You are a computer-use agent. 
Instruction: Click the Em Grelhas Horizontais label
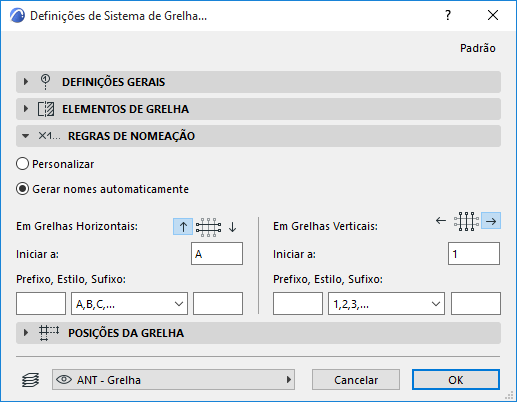click(77, 226)
